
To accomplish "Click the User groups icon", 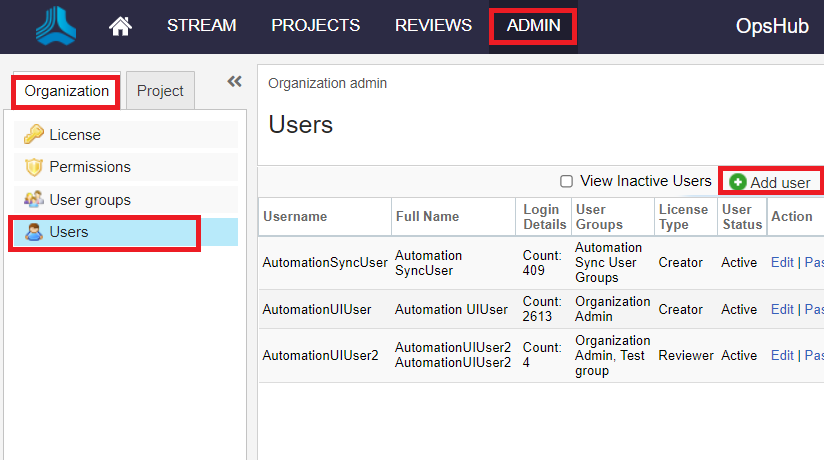I will [x=34, y=200].
